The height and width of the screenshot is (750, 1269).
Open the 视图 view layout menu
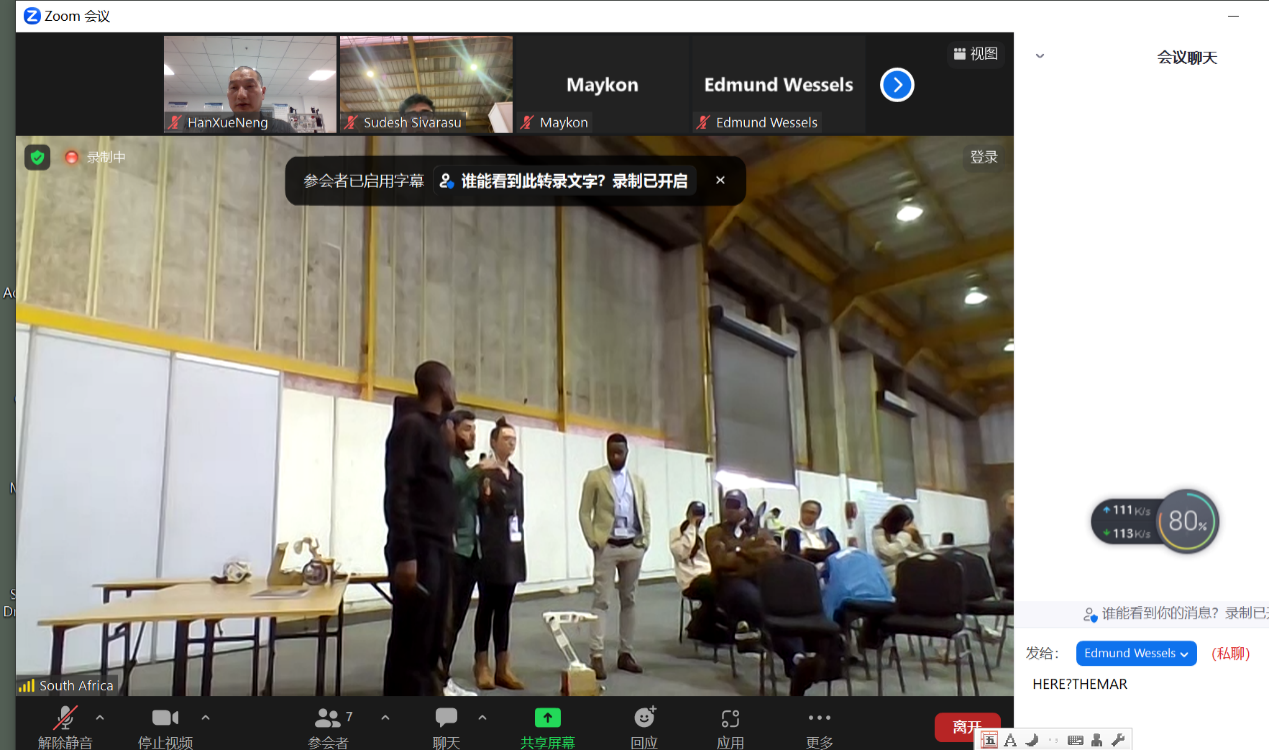[x=976, y=54]
